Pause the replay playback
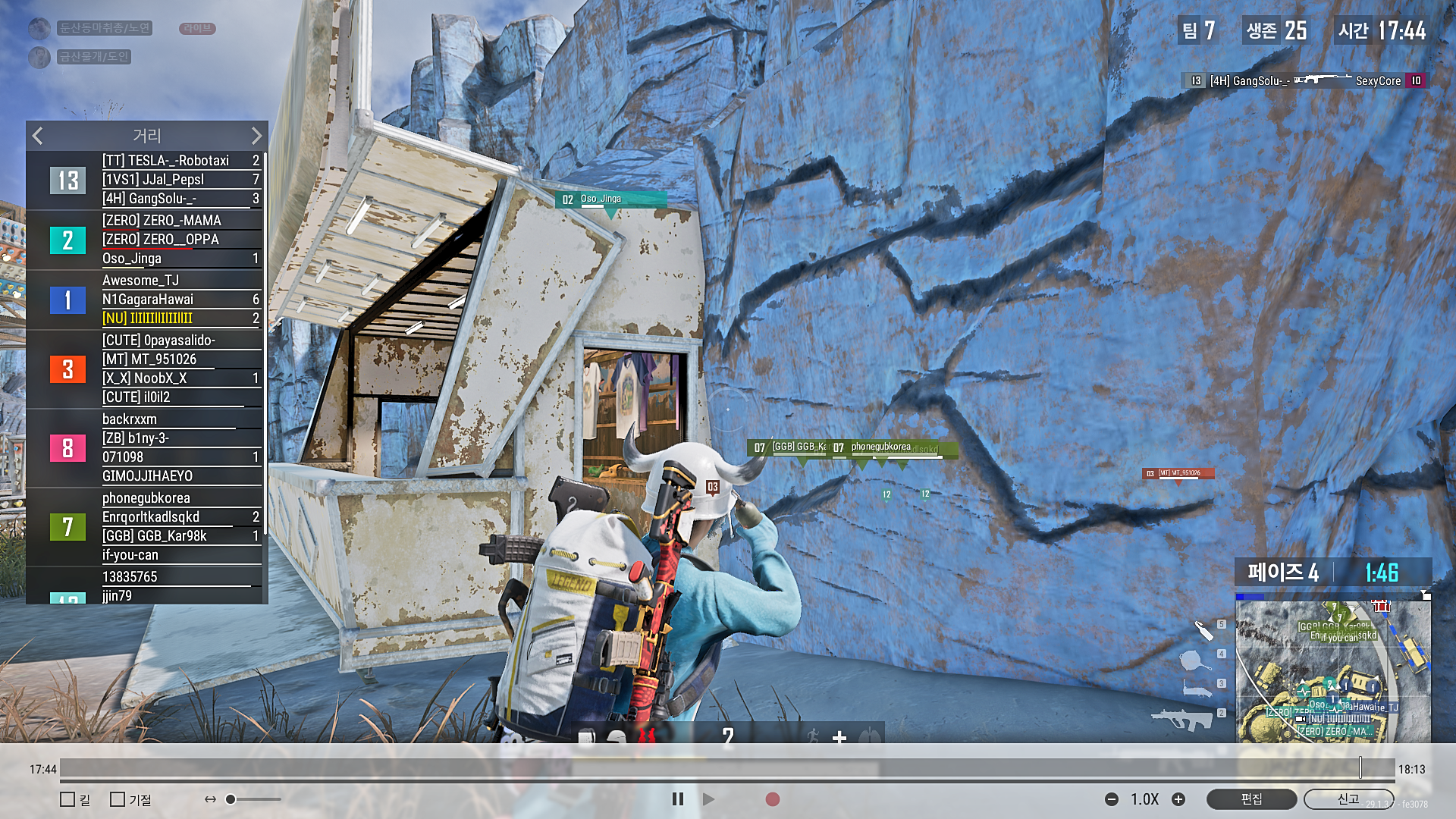This screenshot has width=1456, height=819. coord(677,799)
